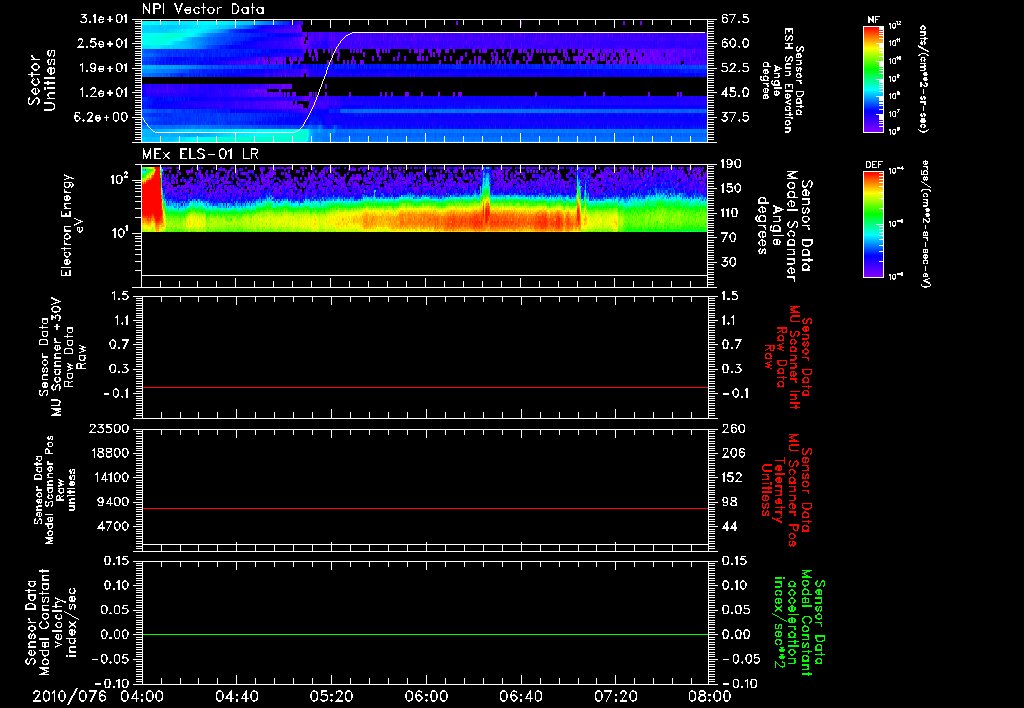1024x708 pixels.
Task: Select the NF flux color bar
Action: coord(873,79)
